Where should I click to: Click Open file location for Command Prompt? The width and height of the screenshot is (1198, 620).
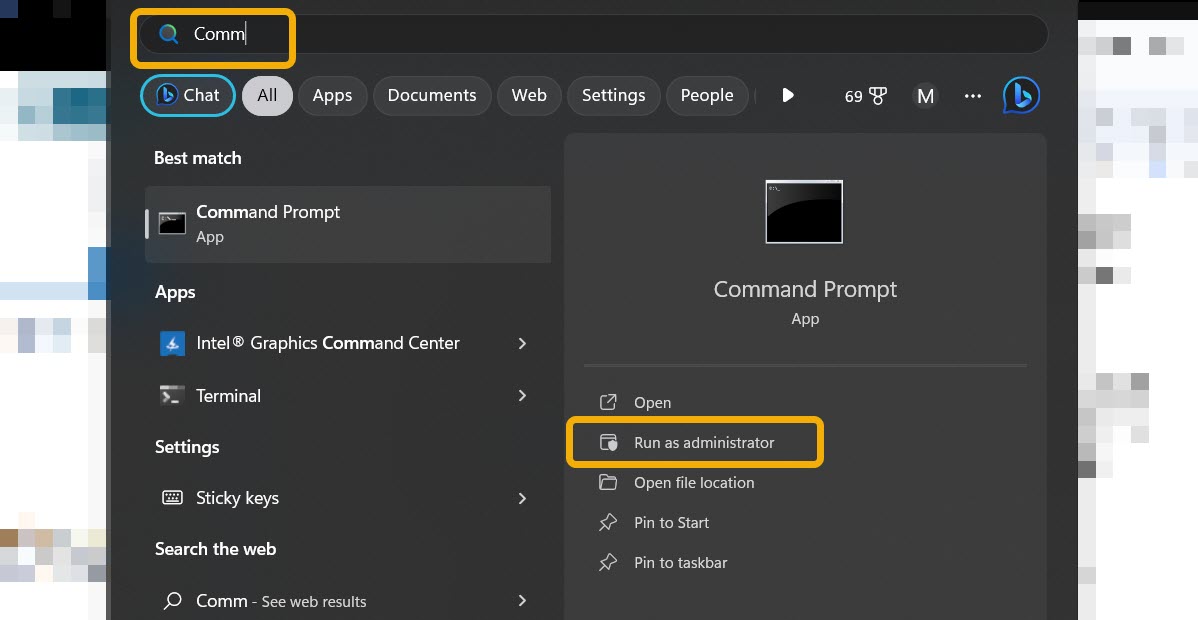[x=694, y=482]
